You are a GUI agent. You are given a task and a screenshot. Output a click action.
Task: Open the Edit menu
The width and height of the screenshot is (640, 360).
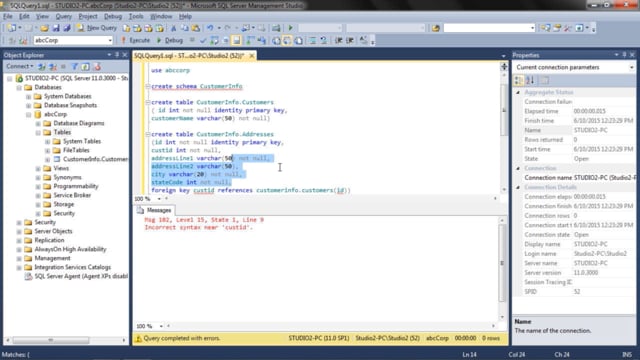24,16
